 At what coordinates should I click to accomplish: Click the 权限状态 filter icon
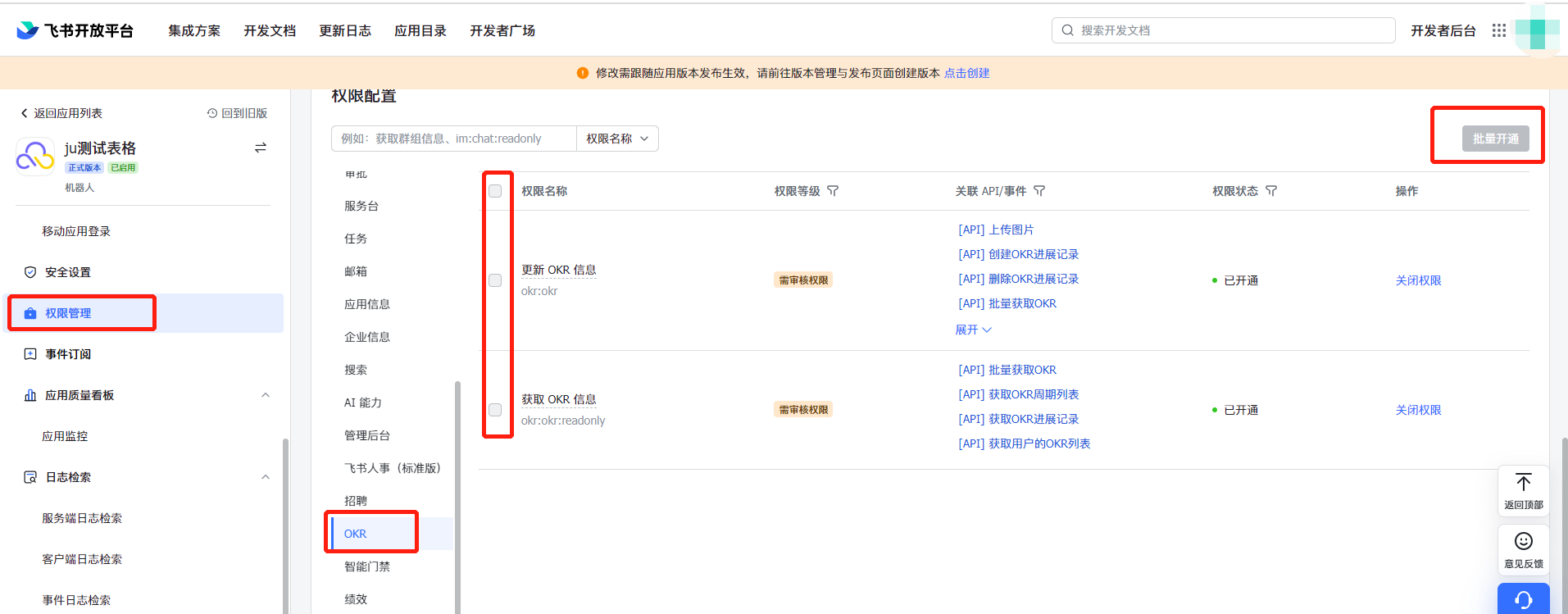(x=1271, y=191)
